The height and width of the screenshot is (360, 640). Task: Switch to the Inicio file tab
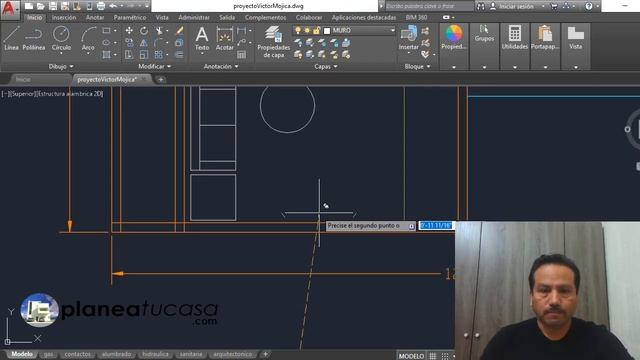23,80
